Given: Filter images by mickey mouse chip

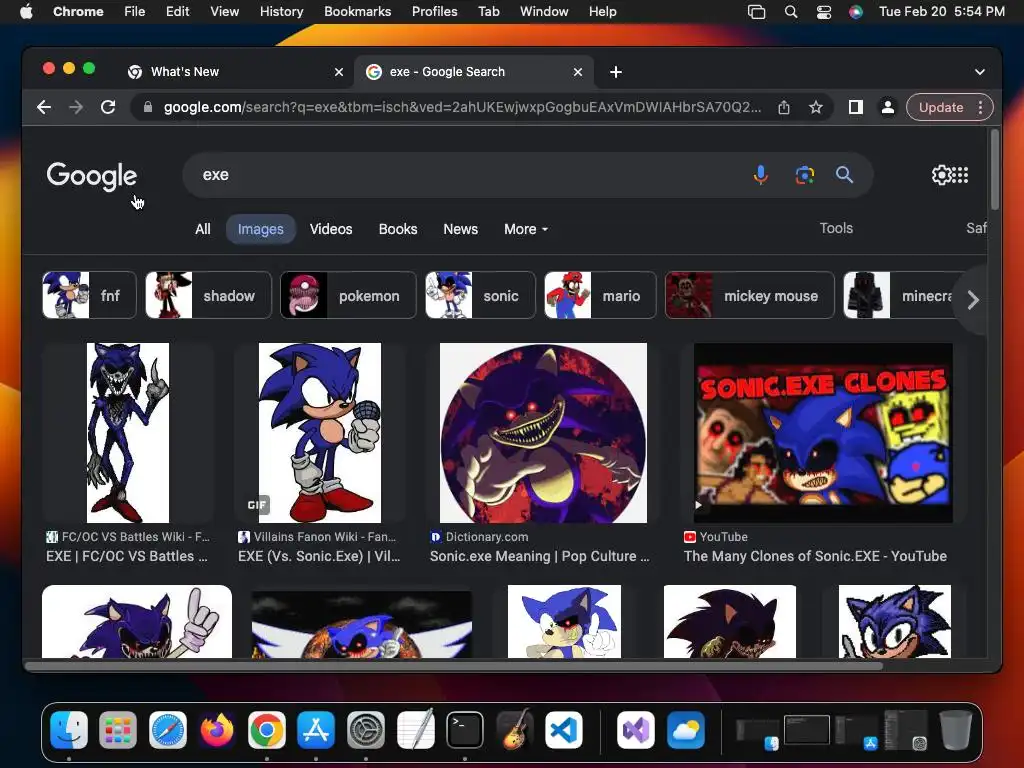Looking at the screenshot, I should [750, 295].
